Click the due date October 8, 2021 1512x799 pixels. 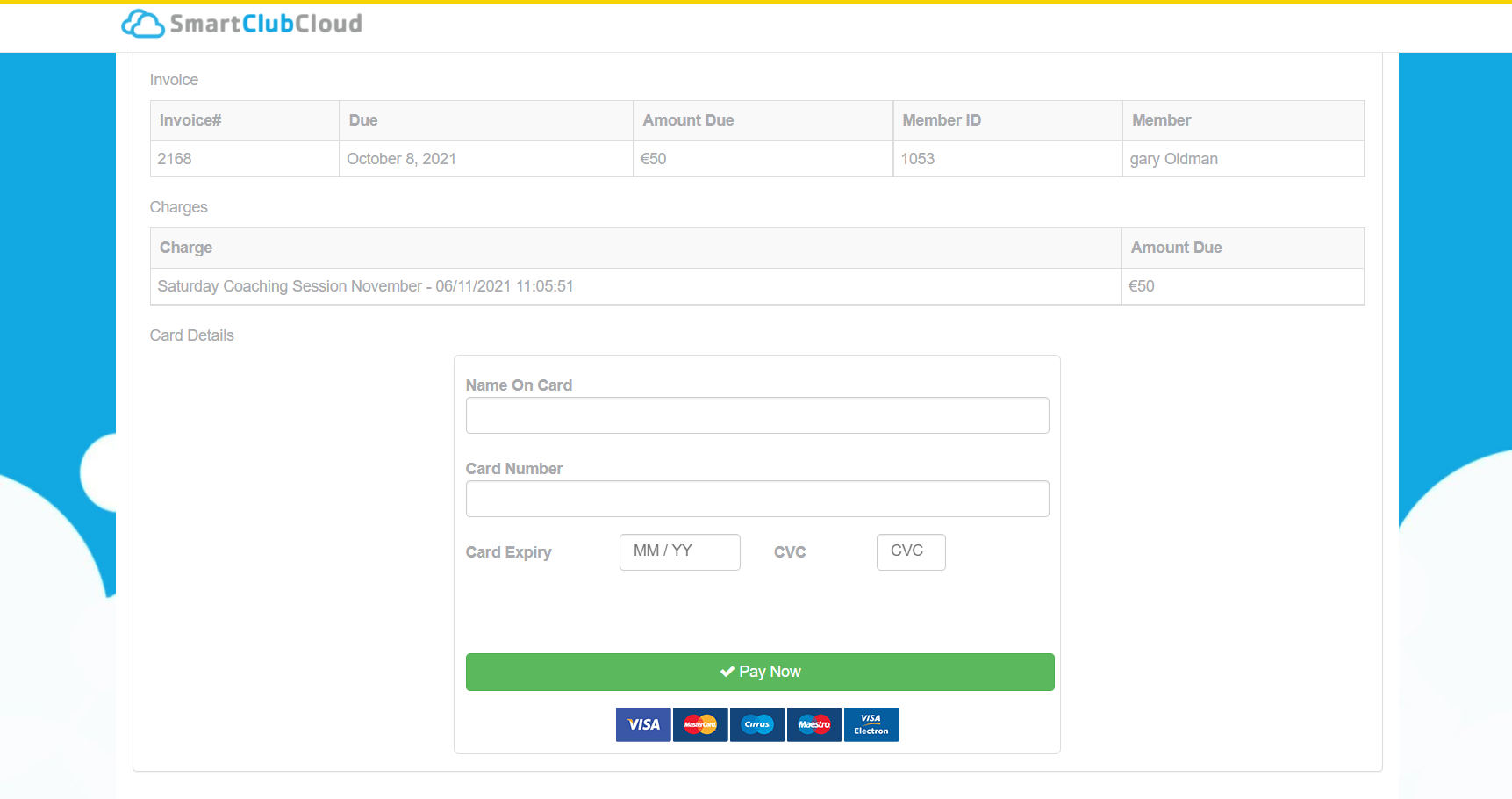(401, 159)
